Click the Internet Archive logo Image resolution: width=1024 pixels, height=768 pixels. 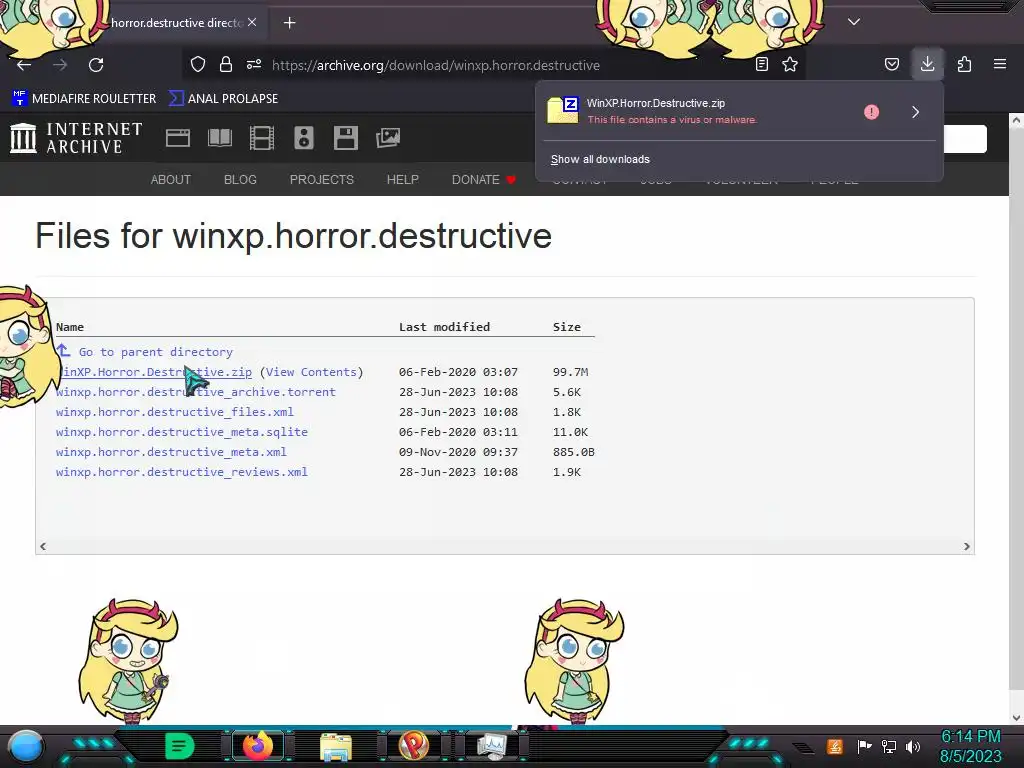click(x=76, y=138)
